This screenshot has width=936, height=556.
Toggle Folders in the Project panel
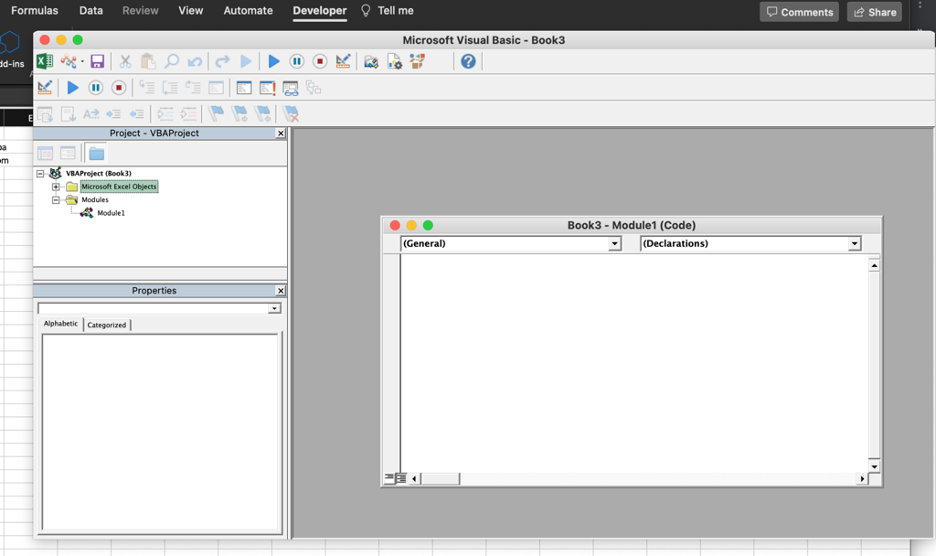click(x=96, y=153)
